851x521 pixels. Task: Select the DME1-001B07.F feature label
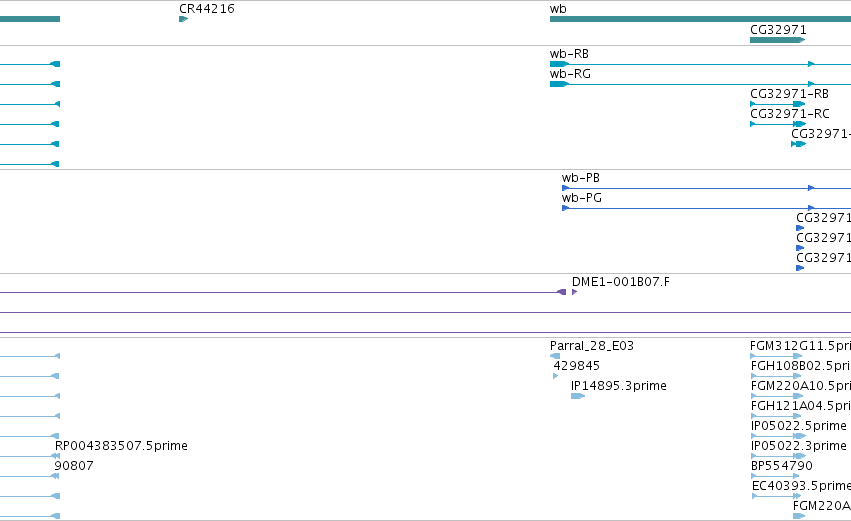(621, 282)
